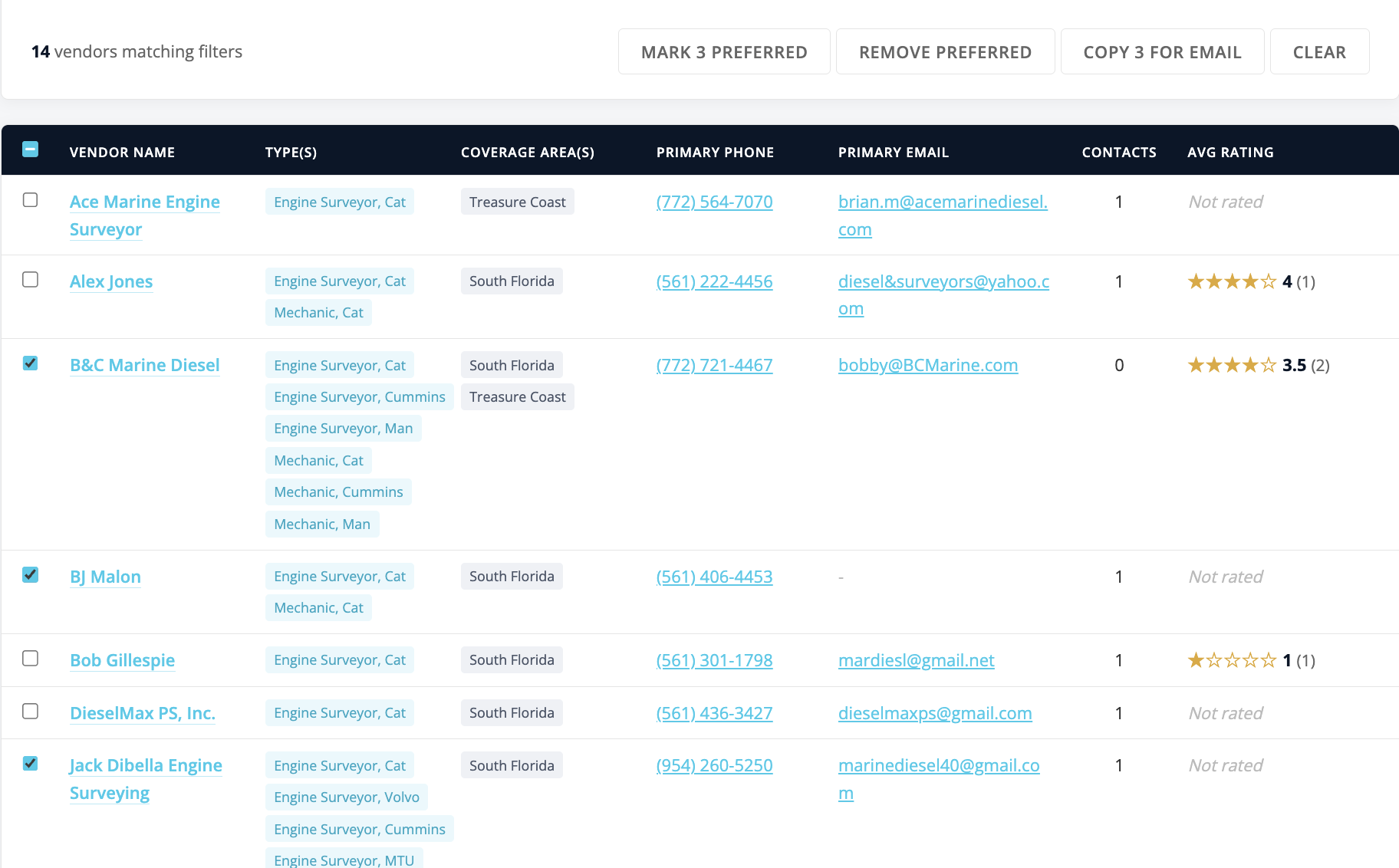Click the Primary Email column header
The height and width of the screenshot is (868, 1399).
[894, 152]
